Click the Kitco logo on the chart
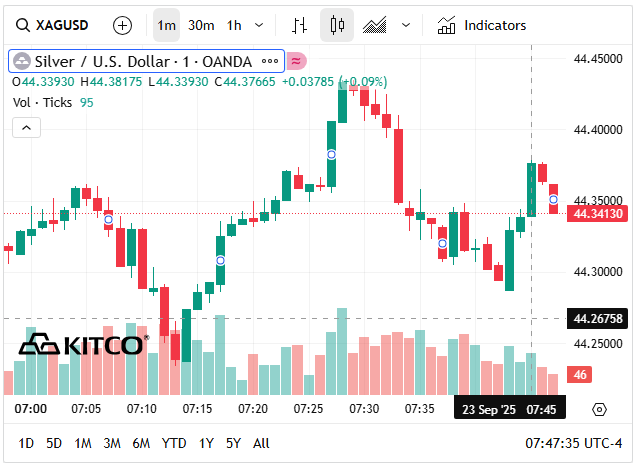This screenshot has width=639, height=466. click(84, 345)
